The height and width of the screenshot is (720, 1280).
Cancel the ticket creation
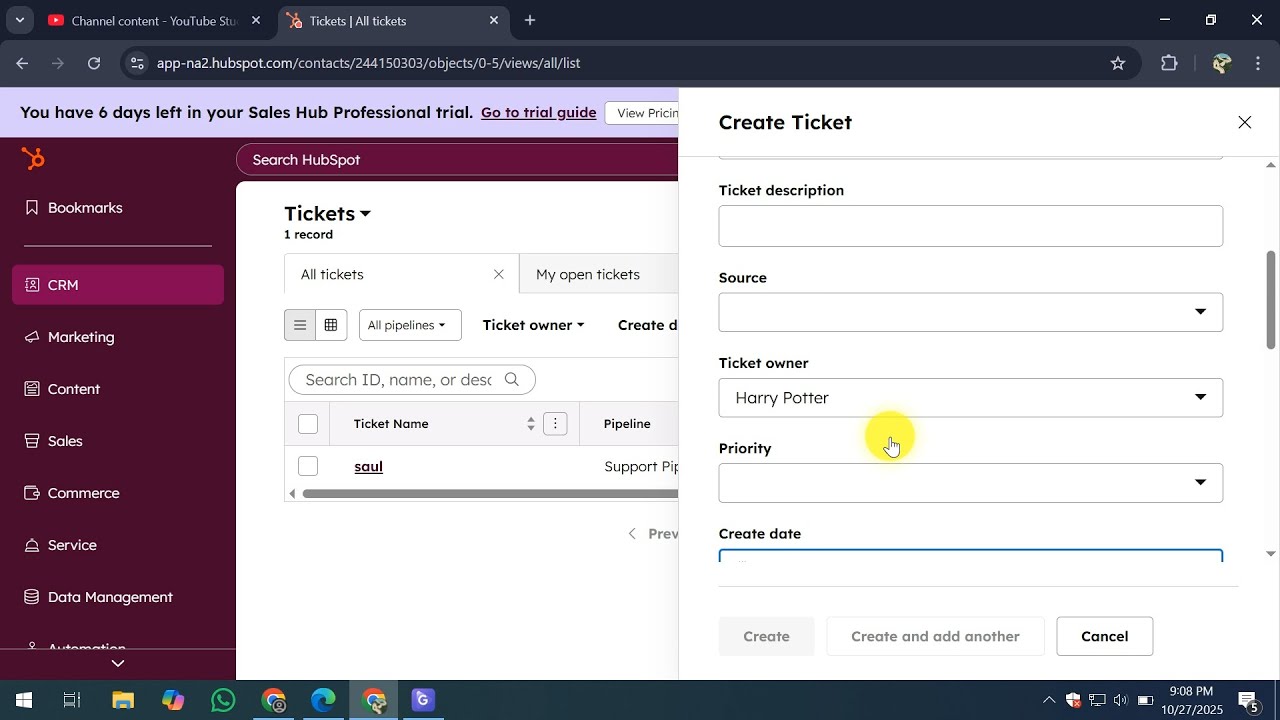click(1105, 636)
